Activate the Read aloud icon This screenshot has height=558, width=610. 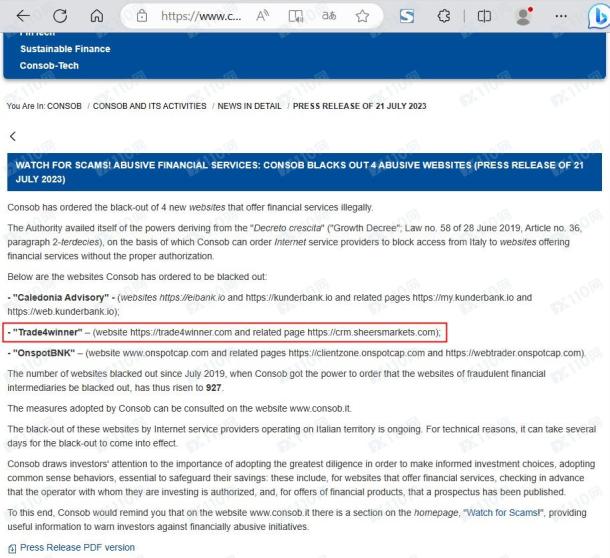coord(263,16)
